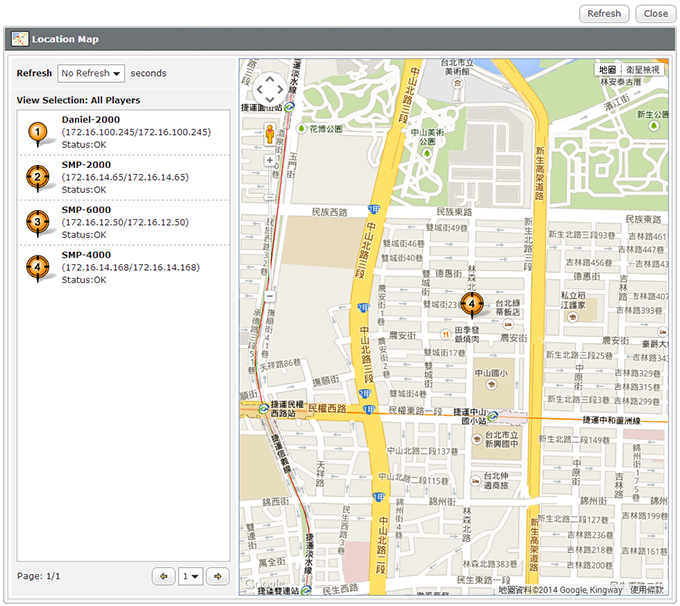Image resolution: width=680 pixels, height=606 pixels.
Task: Zoom out with the map minus button
Action: click(270, 296)
